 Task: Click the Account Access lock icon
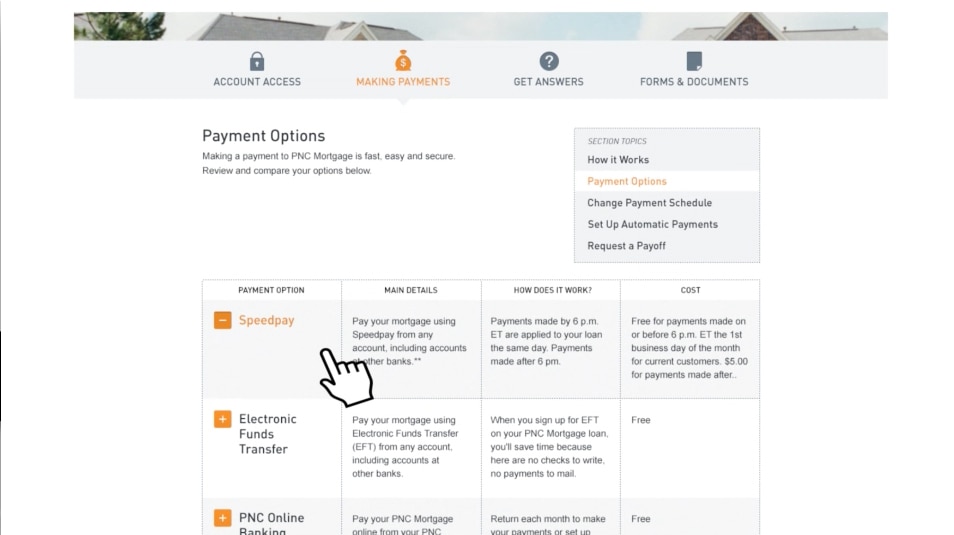click(x=257, y=61)
